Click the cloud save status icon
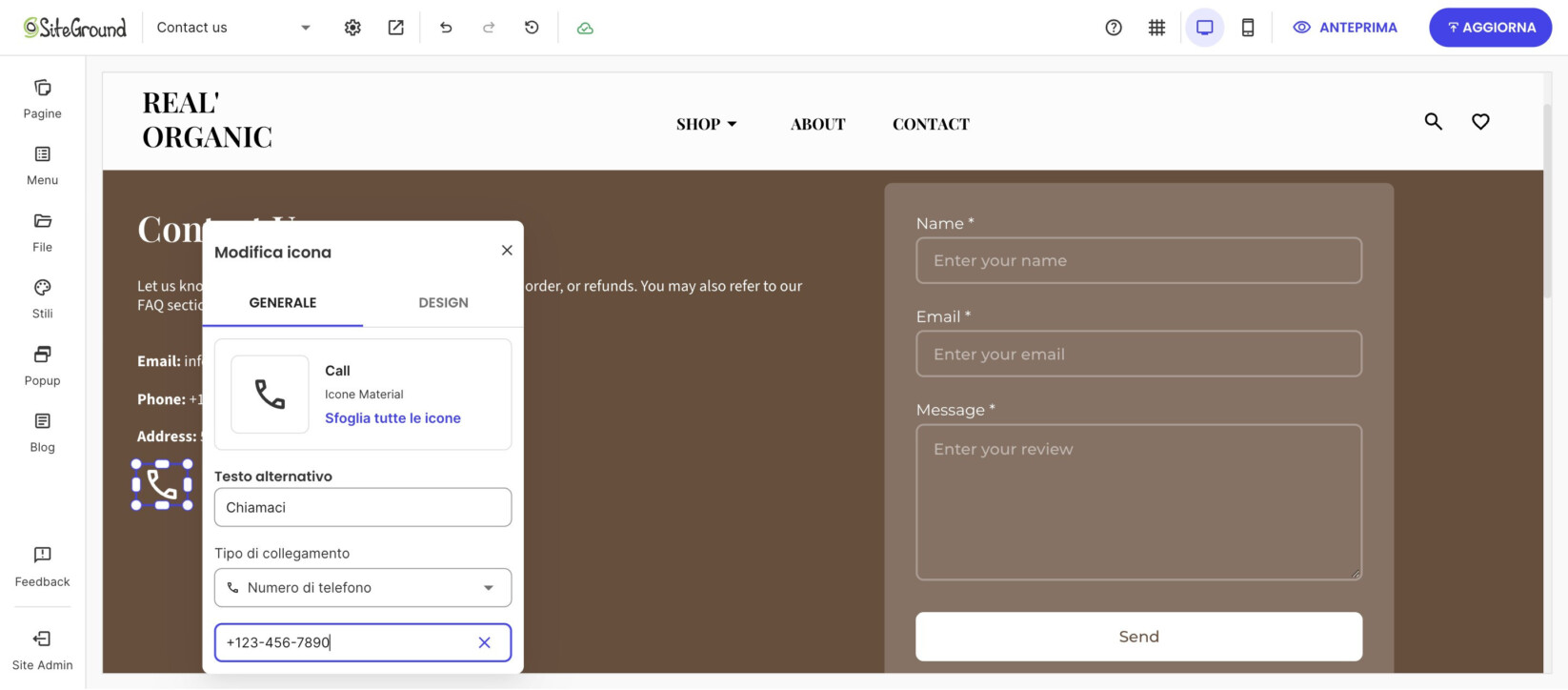This screenshot has height=690, width=1568. (585, 28)
